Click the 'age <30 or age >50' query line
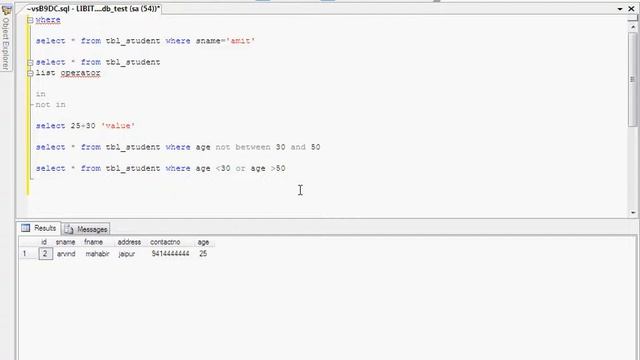This screenshot has width=640, height=360. pyautogui.click(x=160, y=169)
